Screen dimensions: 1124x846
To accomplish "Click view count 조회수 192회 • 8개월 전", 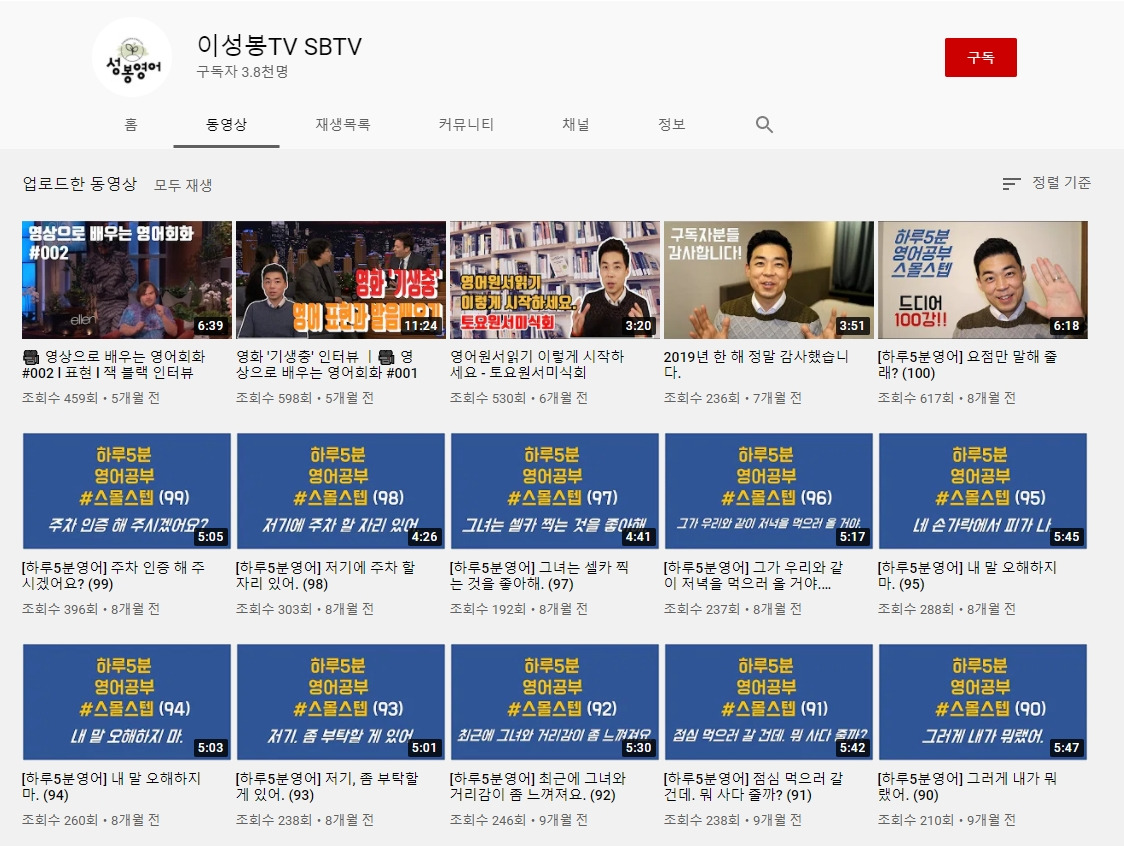I will tap(519, 609).
